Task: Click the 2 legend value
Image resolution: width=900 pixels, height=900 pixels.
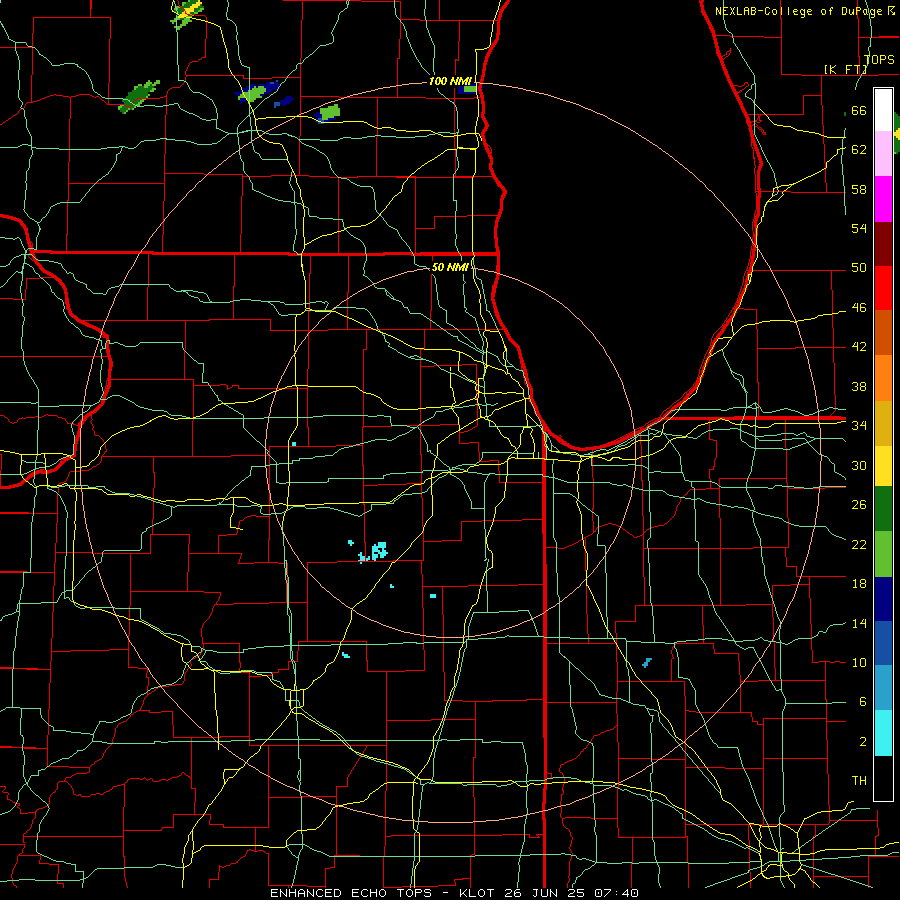Action: click(862, 742)
